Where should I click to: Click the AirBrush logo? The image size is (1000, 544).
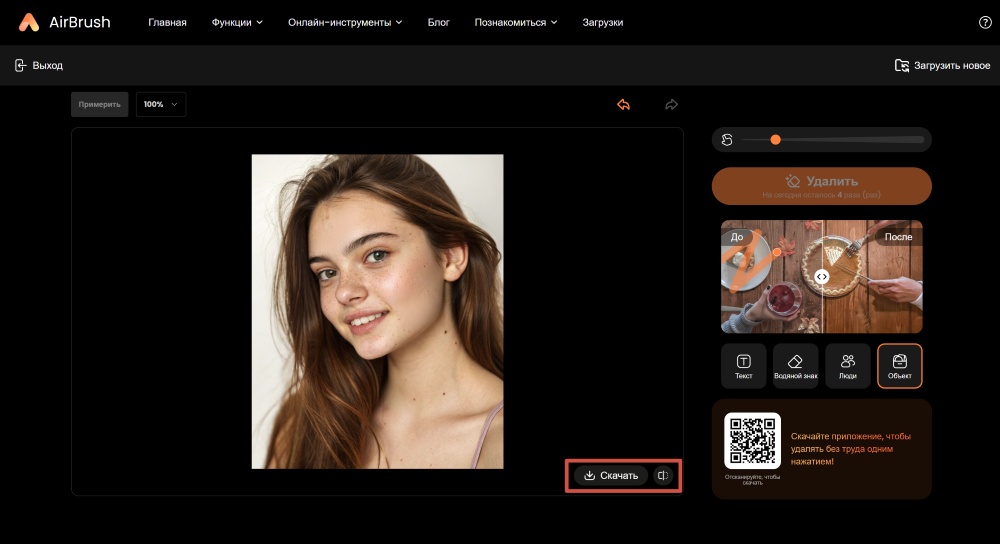(64, 22)
